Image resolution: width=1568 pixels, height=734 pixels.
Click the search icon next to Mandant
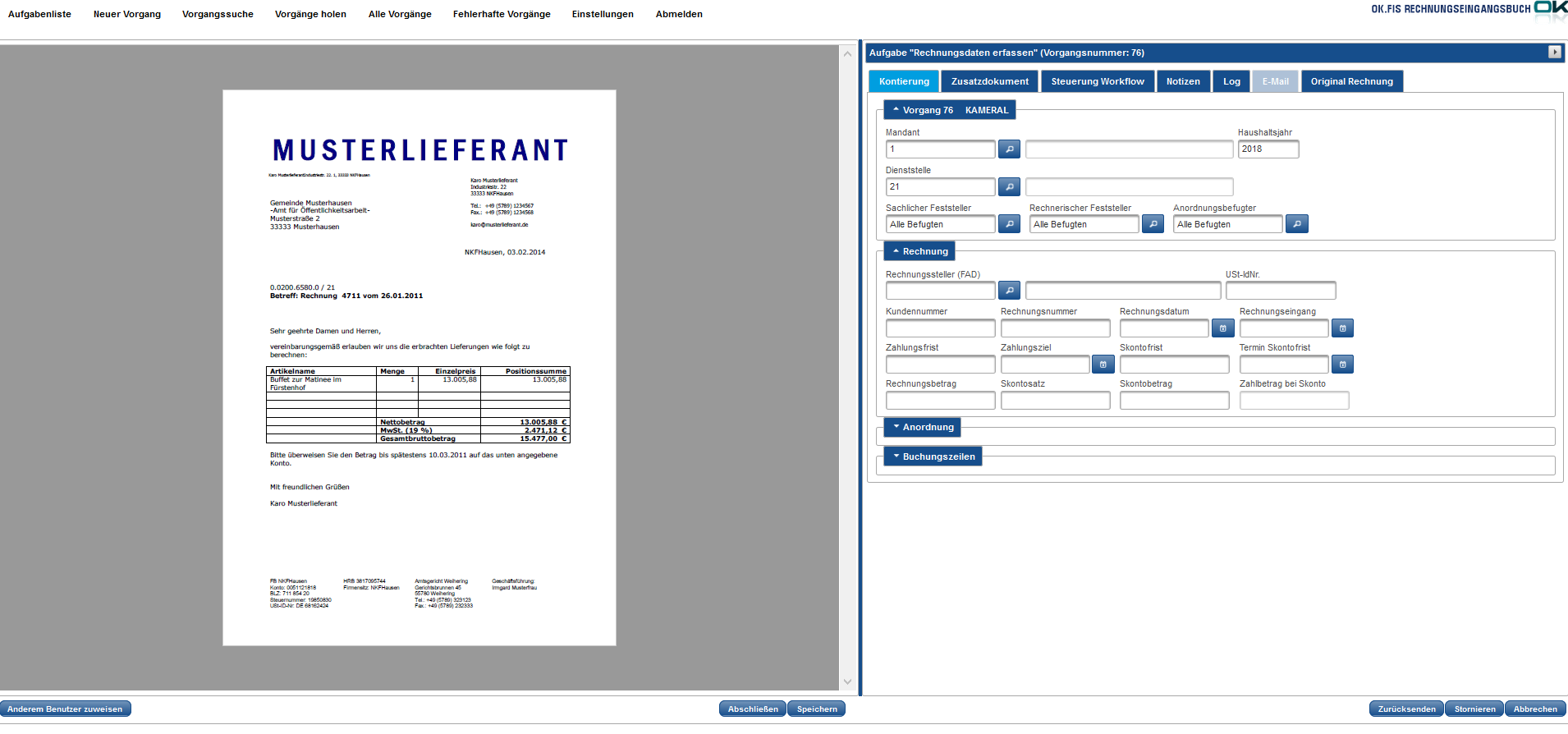tap(1009, 149)
